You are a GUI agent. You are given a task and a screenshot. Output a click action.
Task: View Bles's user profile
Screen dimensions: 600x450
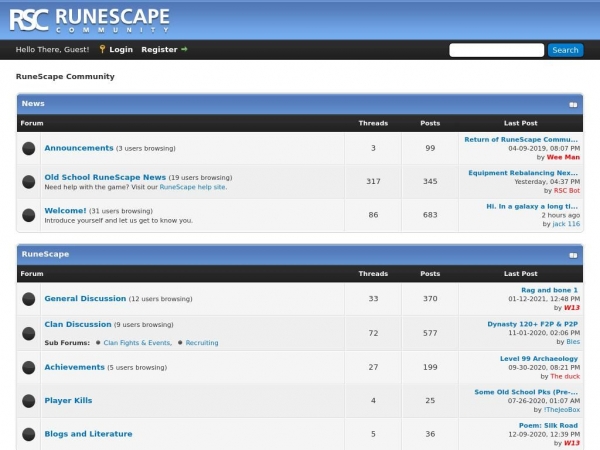tap(573, 342)
